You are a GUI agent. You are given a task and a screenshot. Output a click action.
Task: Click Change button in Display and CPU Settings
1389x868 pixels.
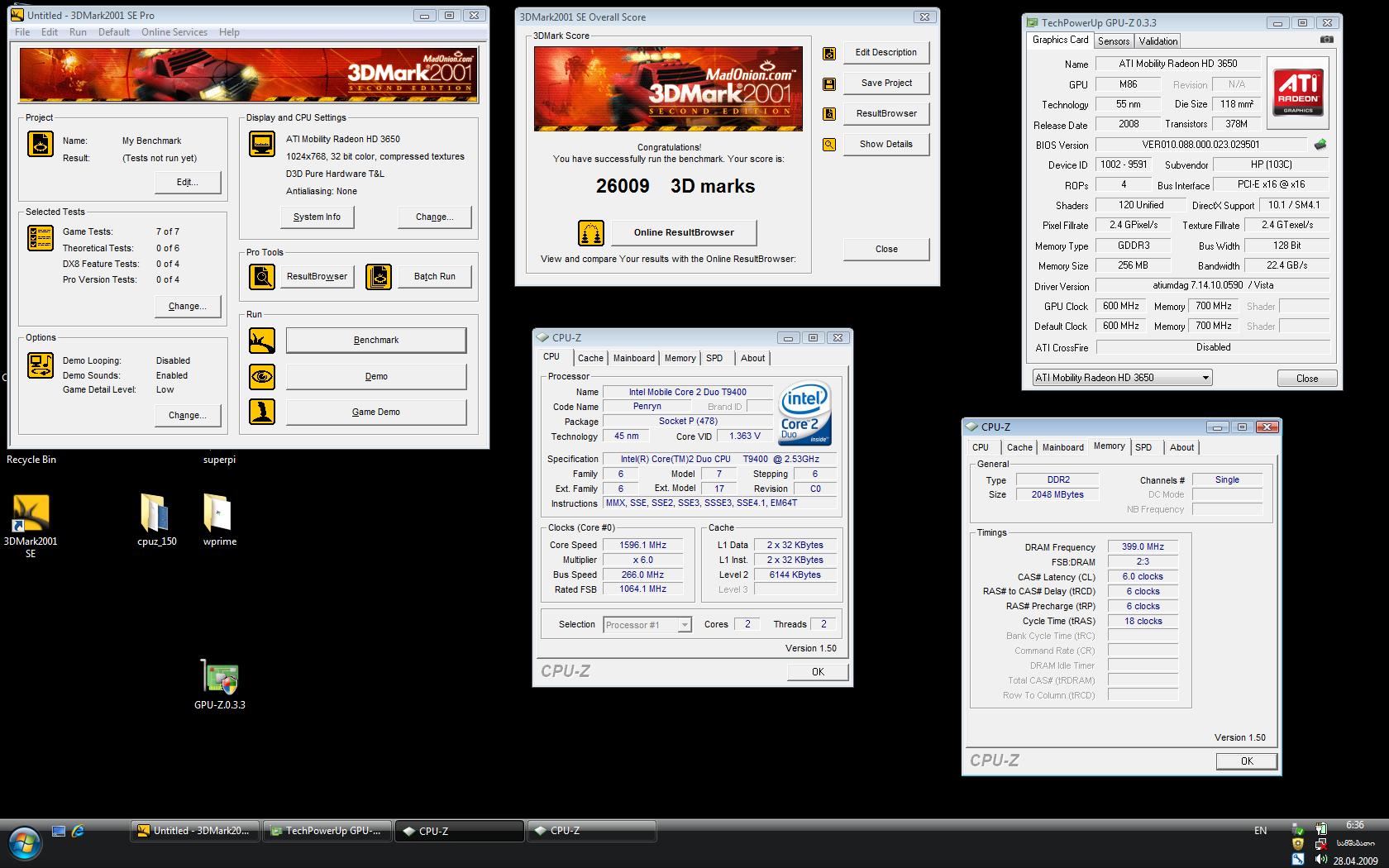[434, 217]
